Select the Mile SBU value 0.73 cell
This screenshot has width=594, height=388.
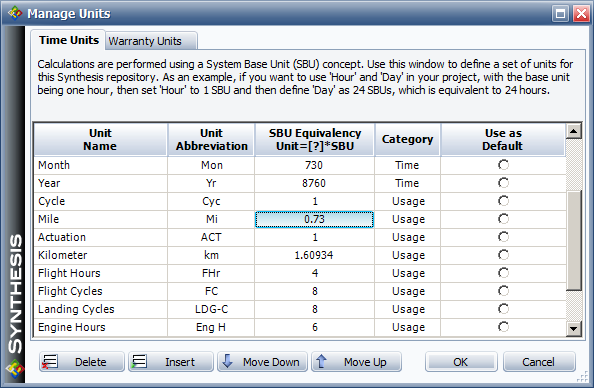pos(314,219)
